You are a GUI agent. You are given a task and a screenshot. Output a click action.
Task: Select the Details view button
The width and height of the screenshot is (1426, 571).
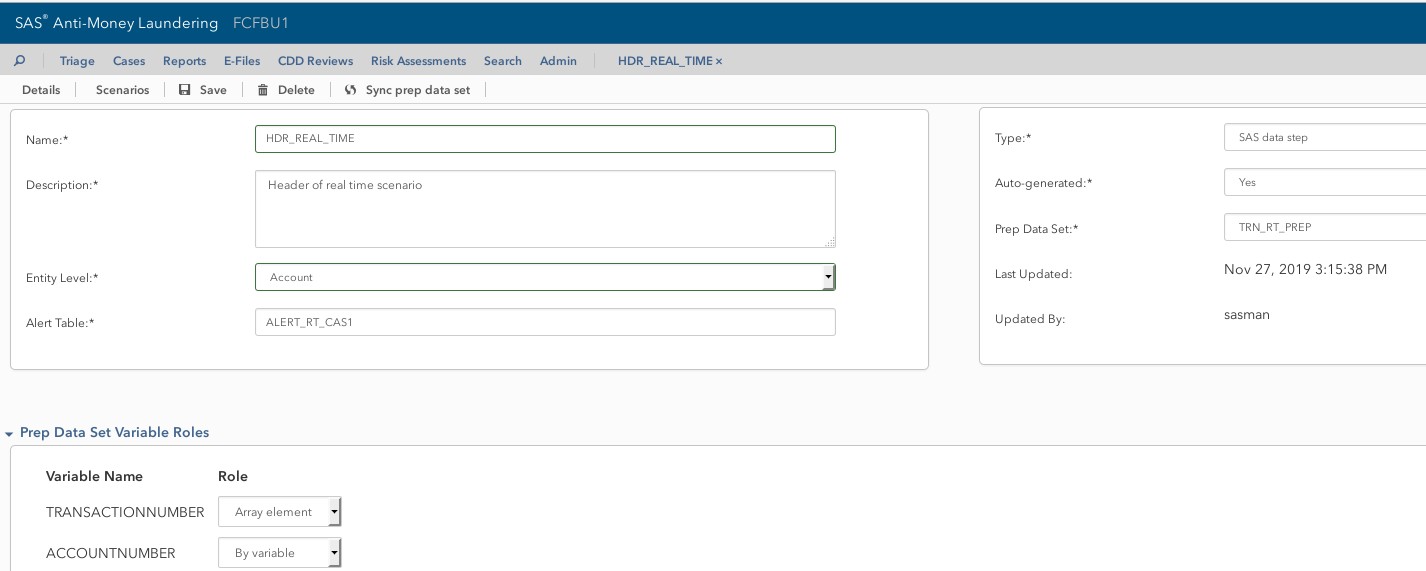click(x=41, y=90)
